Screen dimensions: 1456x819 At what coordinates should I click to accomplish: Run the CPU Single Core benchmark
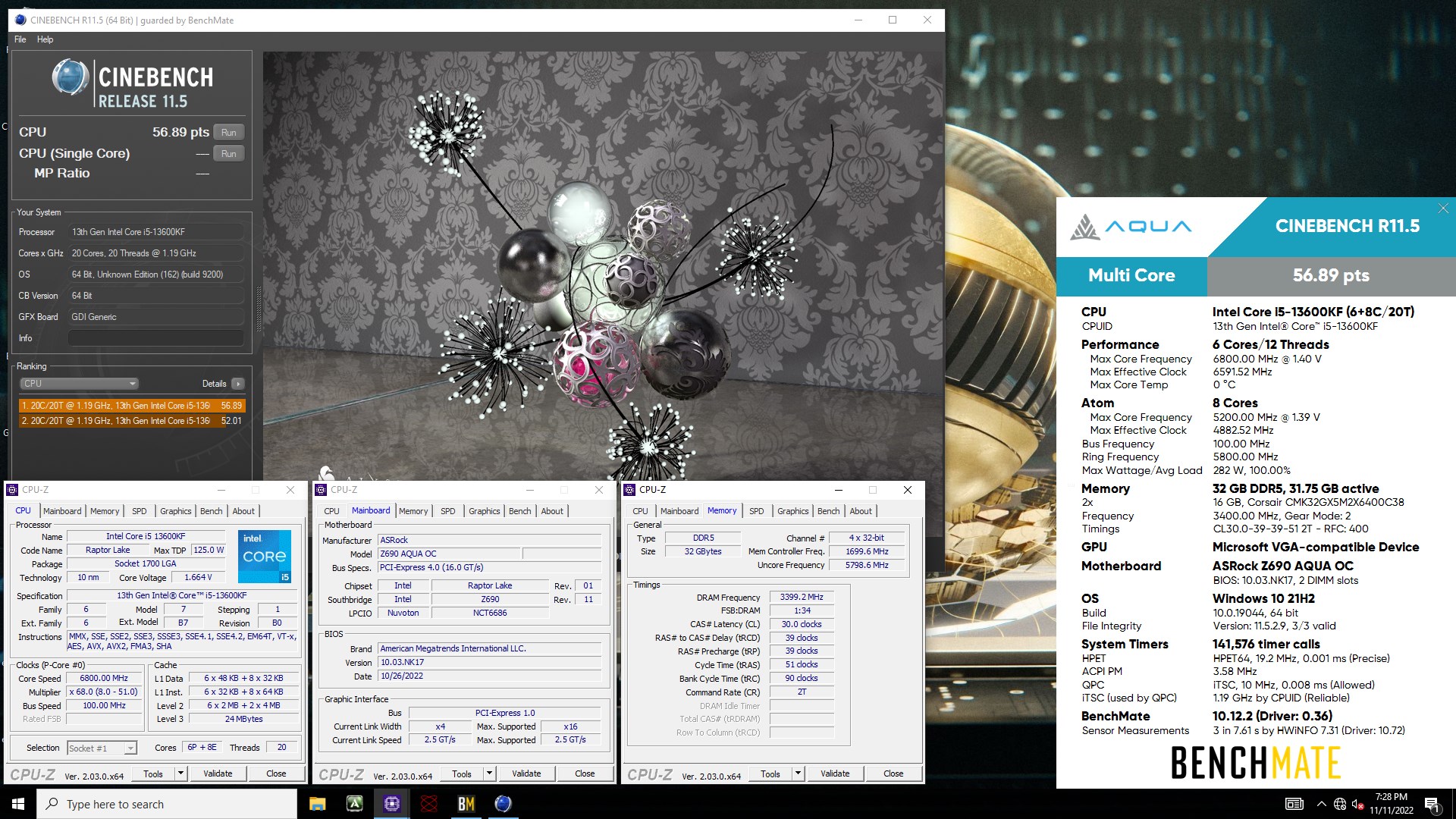click(x=228, y=153)
